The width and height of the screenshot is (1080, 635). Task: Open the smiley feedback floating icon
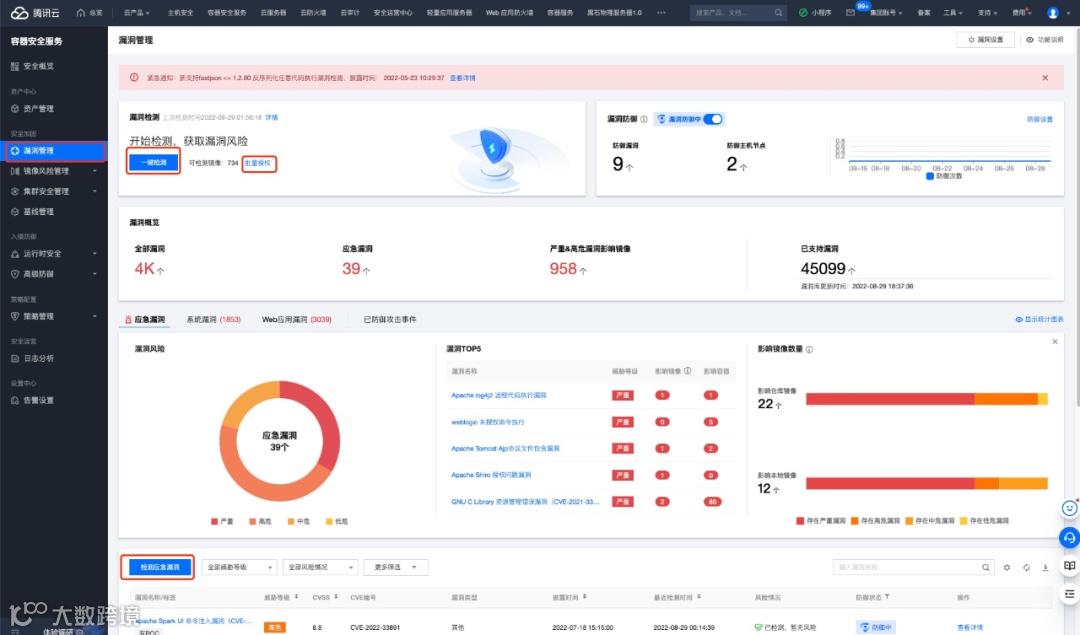1069,508
